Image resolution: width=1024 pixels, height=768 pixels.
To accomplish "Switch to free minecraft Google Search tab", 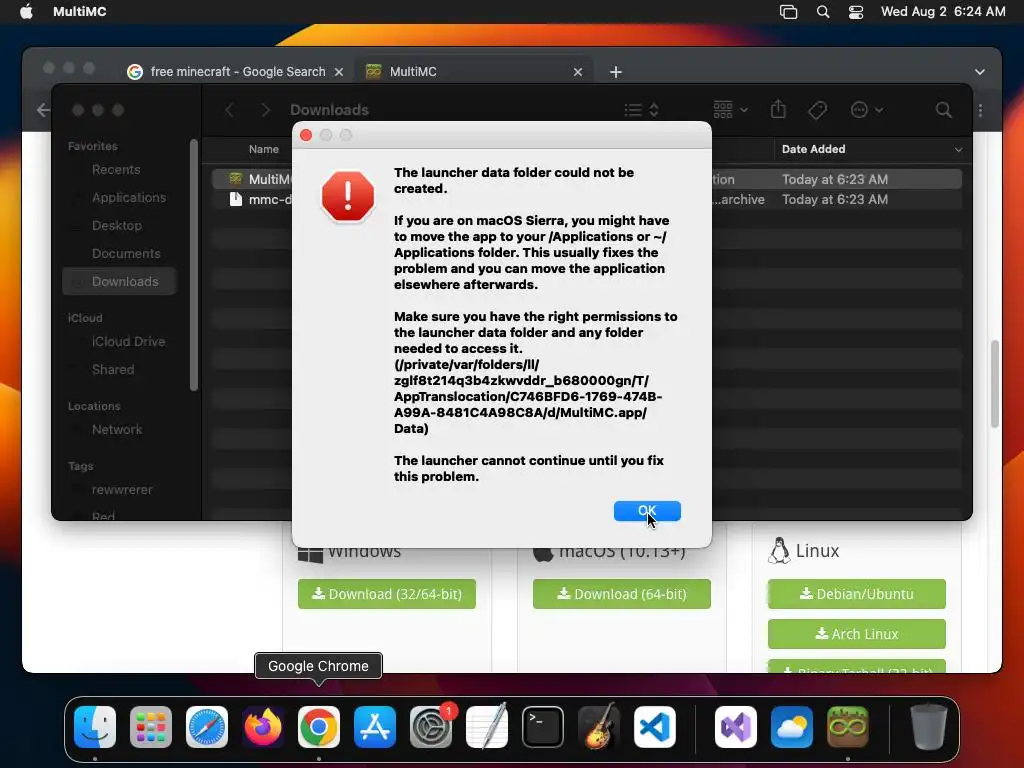I will click(x=236, y=72).
